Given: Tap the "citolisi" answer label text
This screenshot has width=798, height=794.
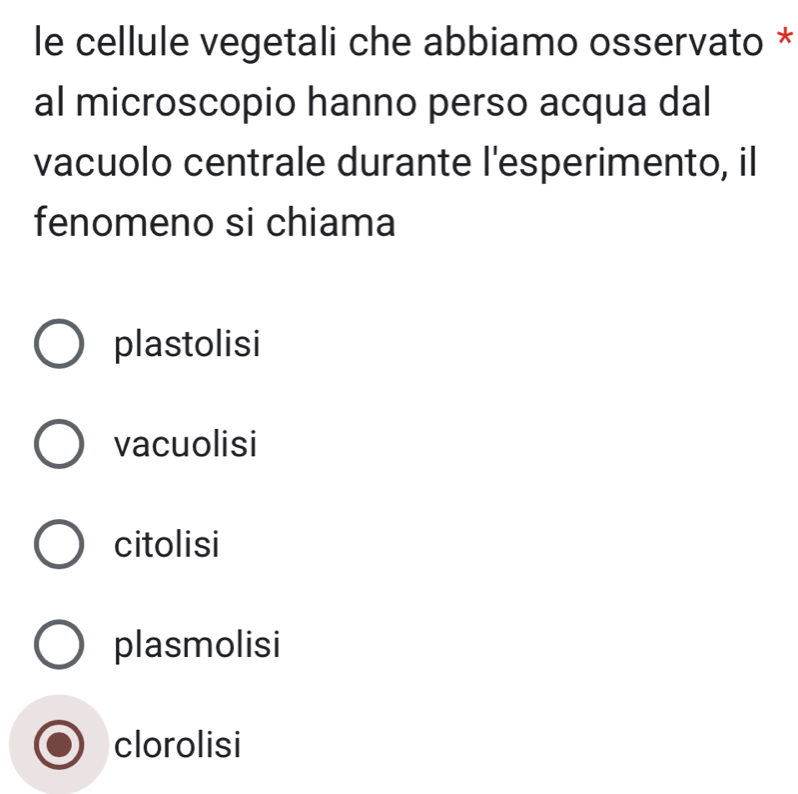Looking at the screenshot, I should tap(166, 545).
